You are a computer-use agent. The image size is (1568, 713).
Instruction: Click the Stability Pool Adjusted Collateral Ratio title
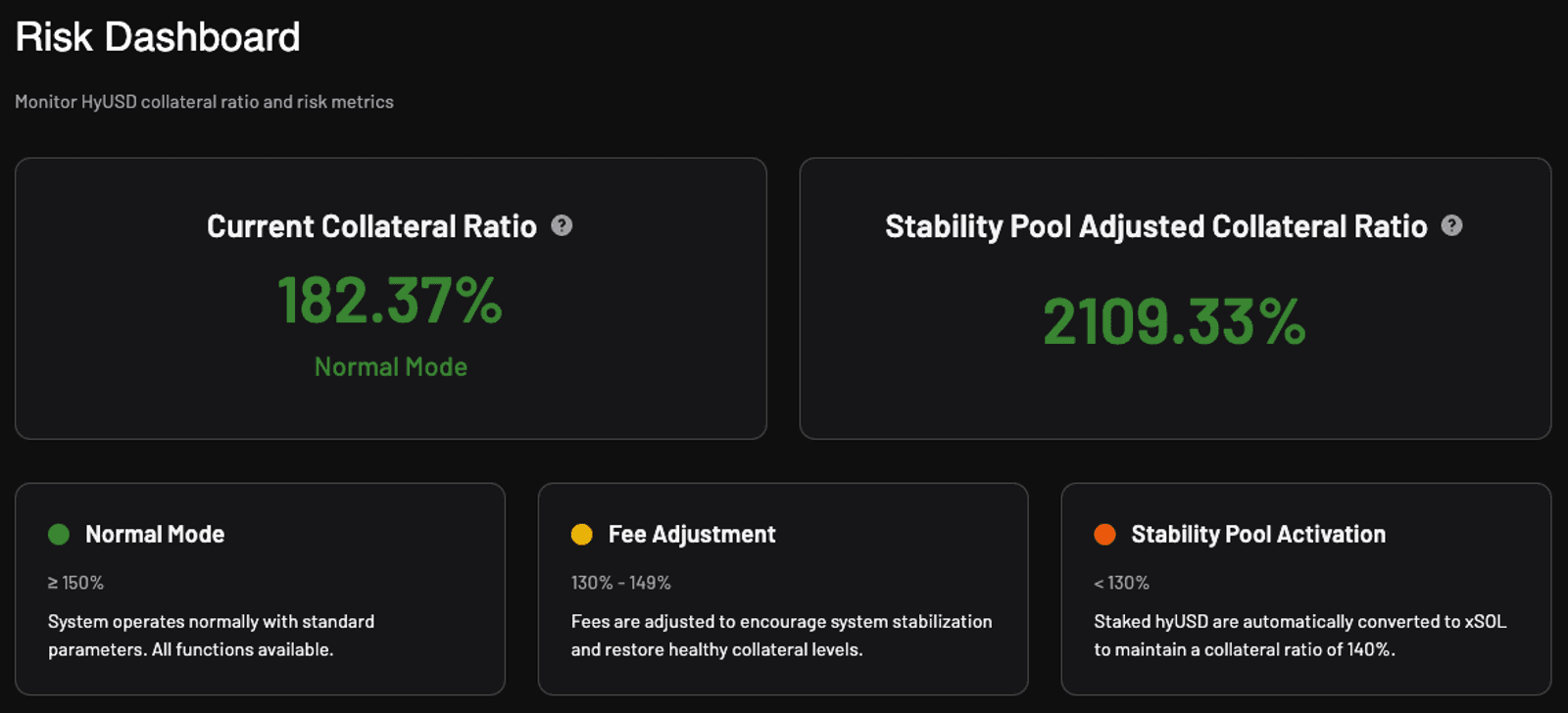1156,226
